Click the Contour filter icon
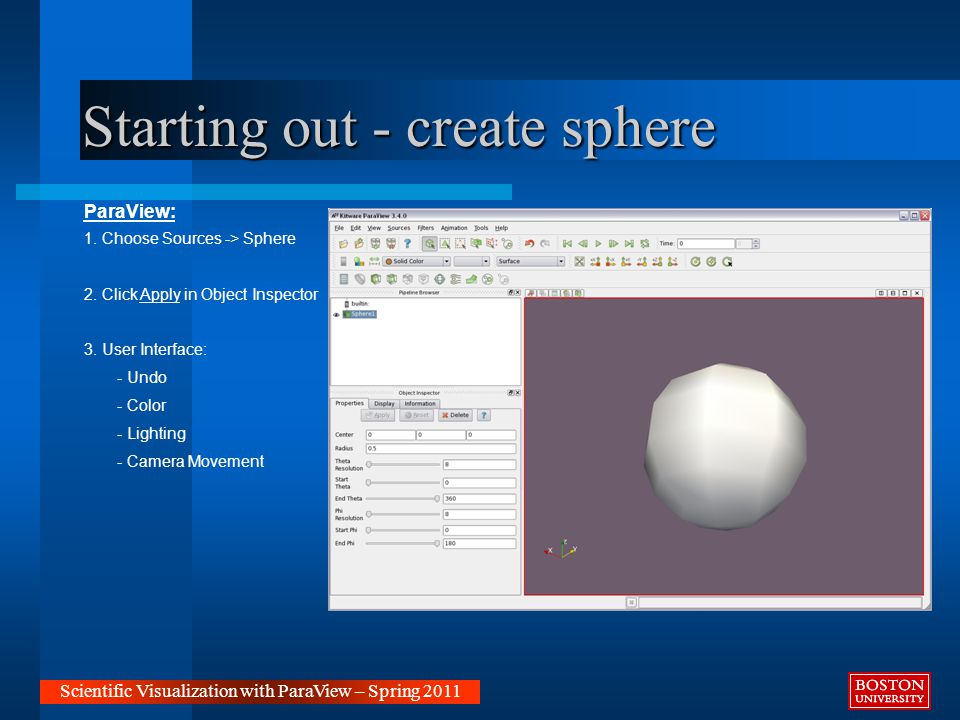960x720 pixels. click(360, 279)
